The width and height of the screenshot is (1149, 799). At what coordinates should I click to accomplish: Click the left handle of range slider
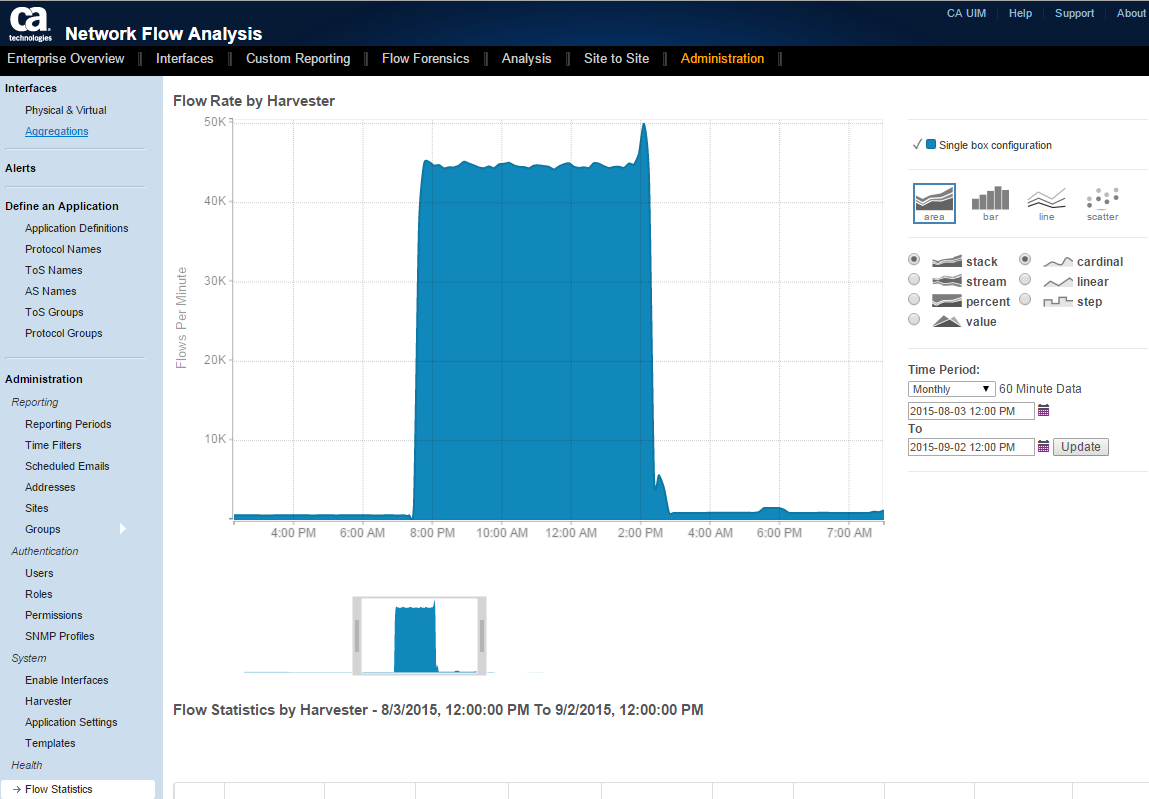point(357,635)
